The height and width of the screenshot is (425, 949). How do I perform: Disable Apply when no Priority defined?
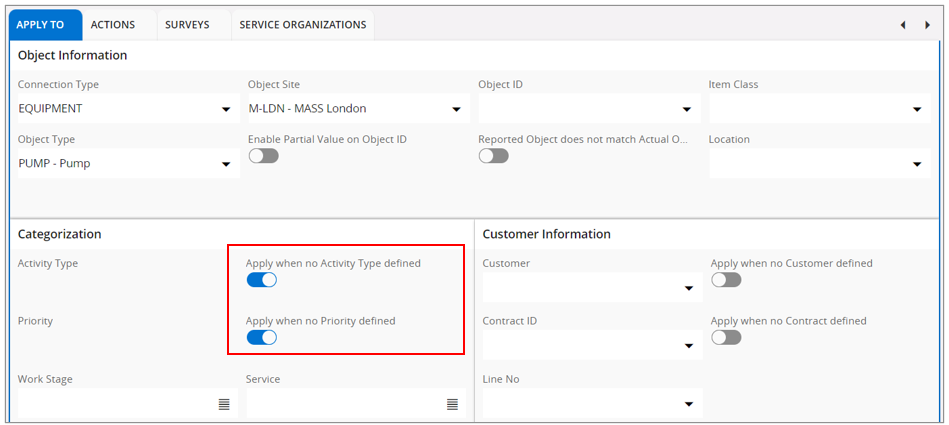click(261, 338)
